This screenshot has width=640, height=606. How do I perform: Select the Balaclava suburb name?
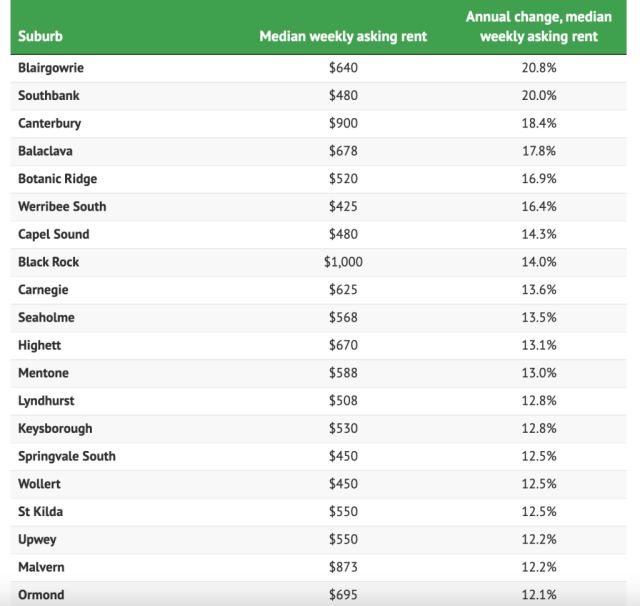click(45, 151)
